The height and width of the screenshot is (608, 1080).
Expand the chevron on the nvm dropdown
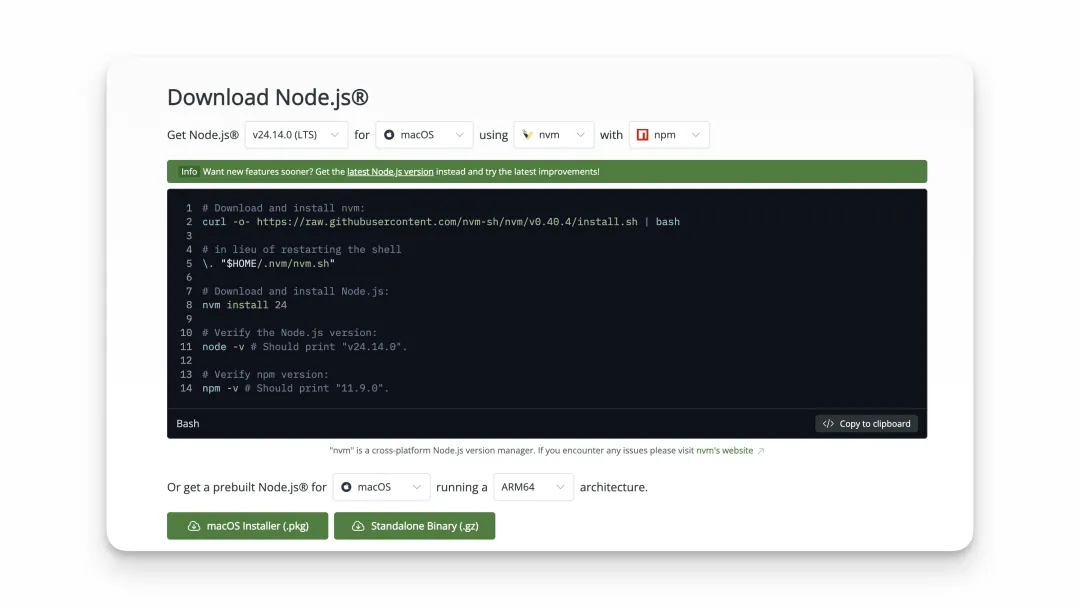point(578,135)
